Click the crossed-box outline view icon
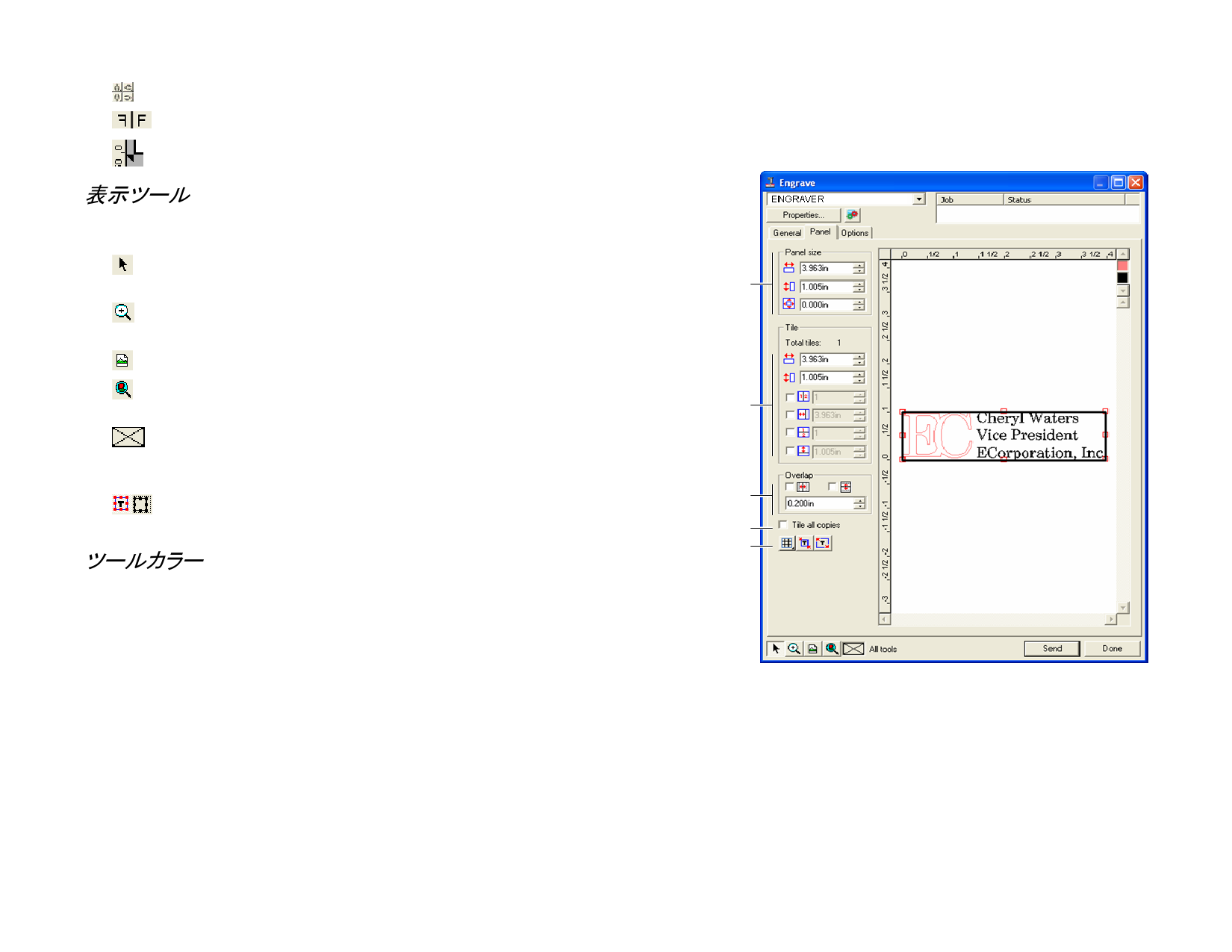Viewport: 1232px width, 952px height. (x=853, y=649)
